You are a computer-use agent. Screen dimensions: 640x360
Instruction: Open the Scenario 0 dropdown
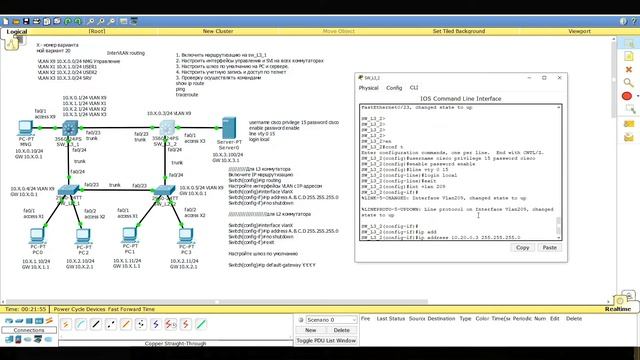click(x=331, y=320)
